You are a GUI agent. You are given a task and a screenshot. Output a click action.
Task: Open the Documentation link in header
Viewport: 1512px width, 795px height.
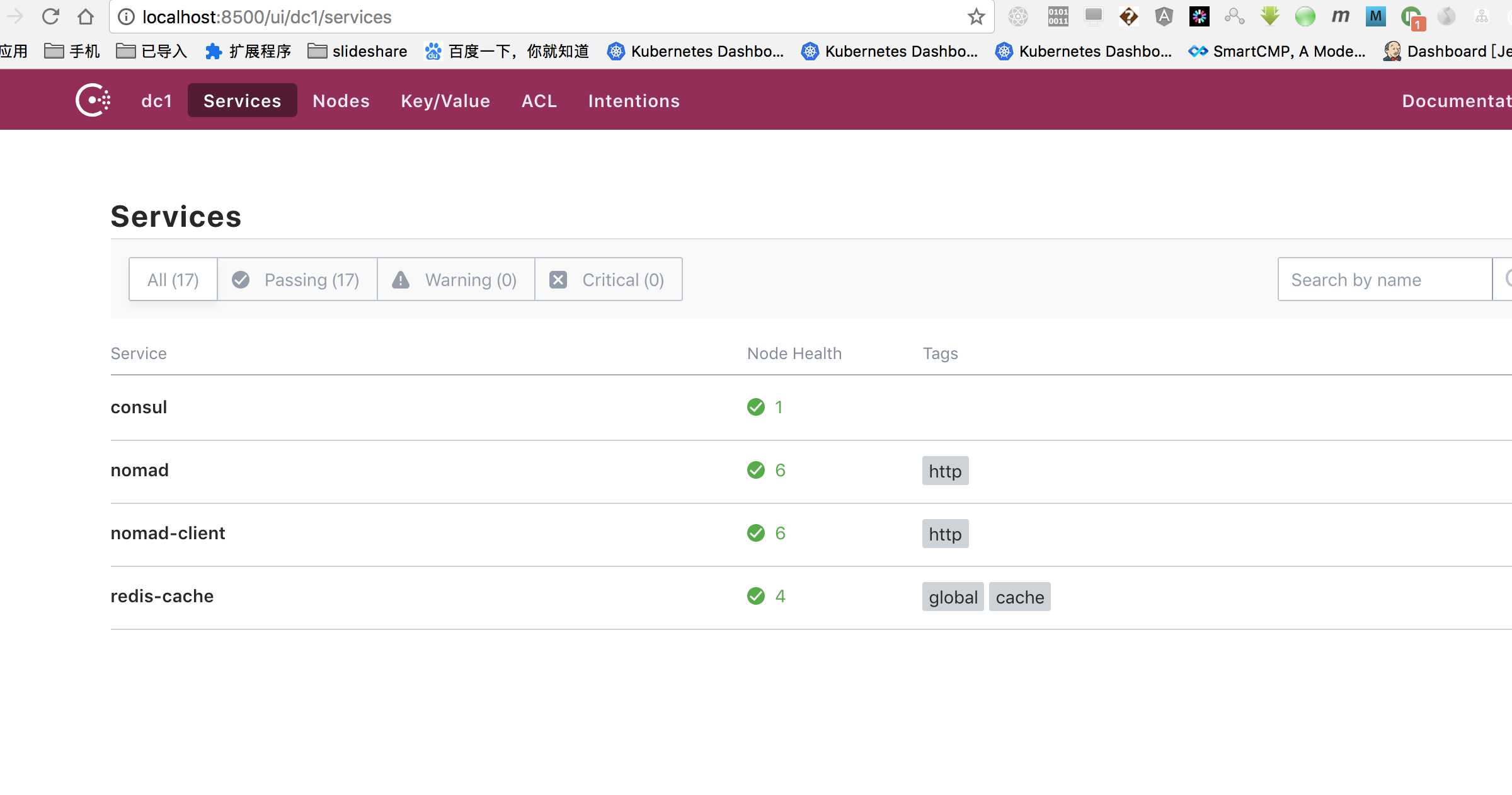tap(1456, 101)
